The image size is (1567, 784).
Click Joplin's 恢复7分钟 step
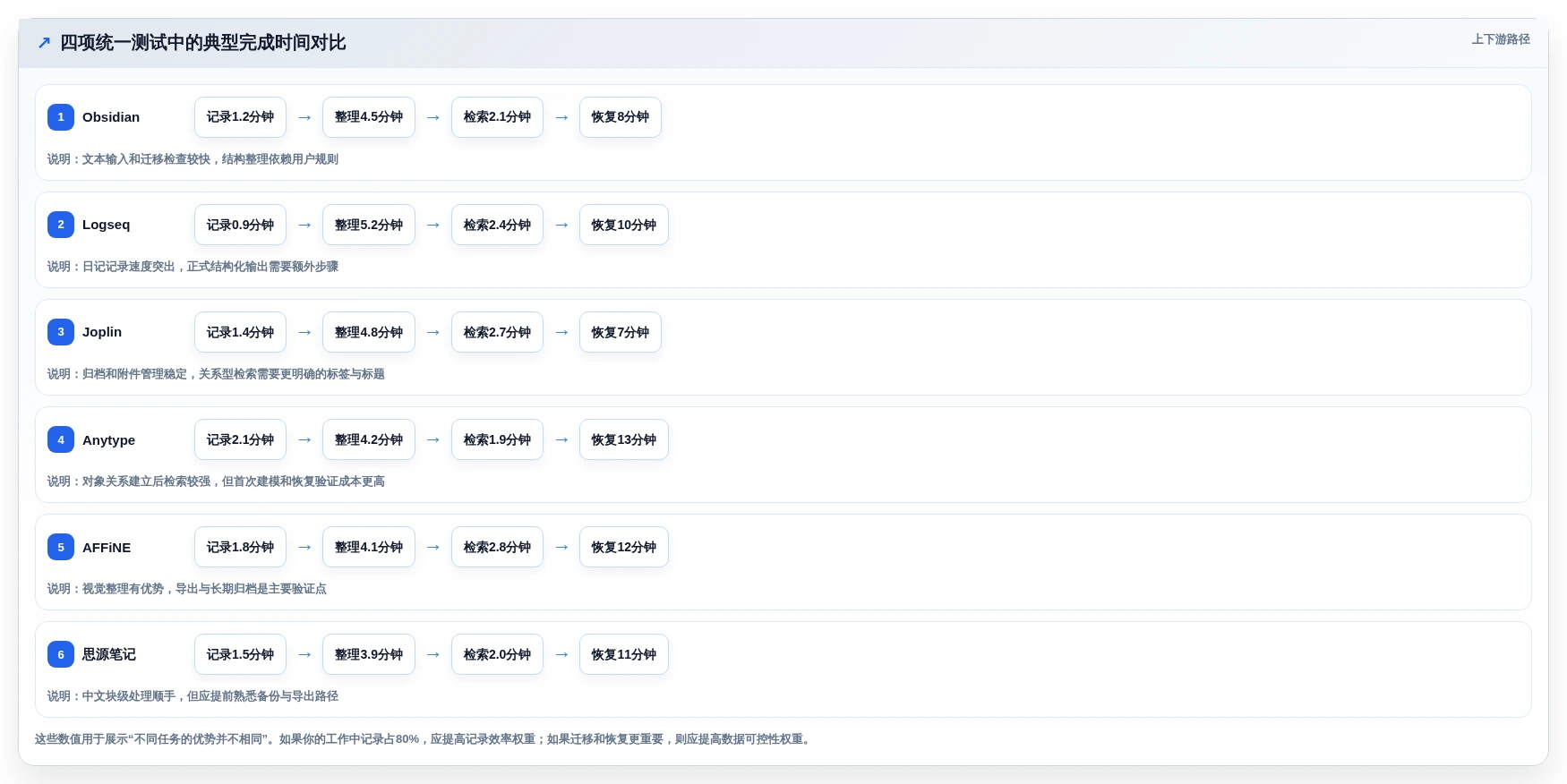[x=621, y=332]
